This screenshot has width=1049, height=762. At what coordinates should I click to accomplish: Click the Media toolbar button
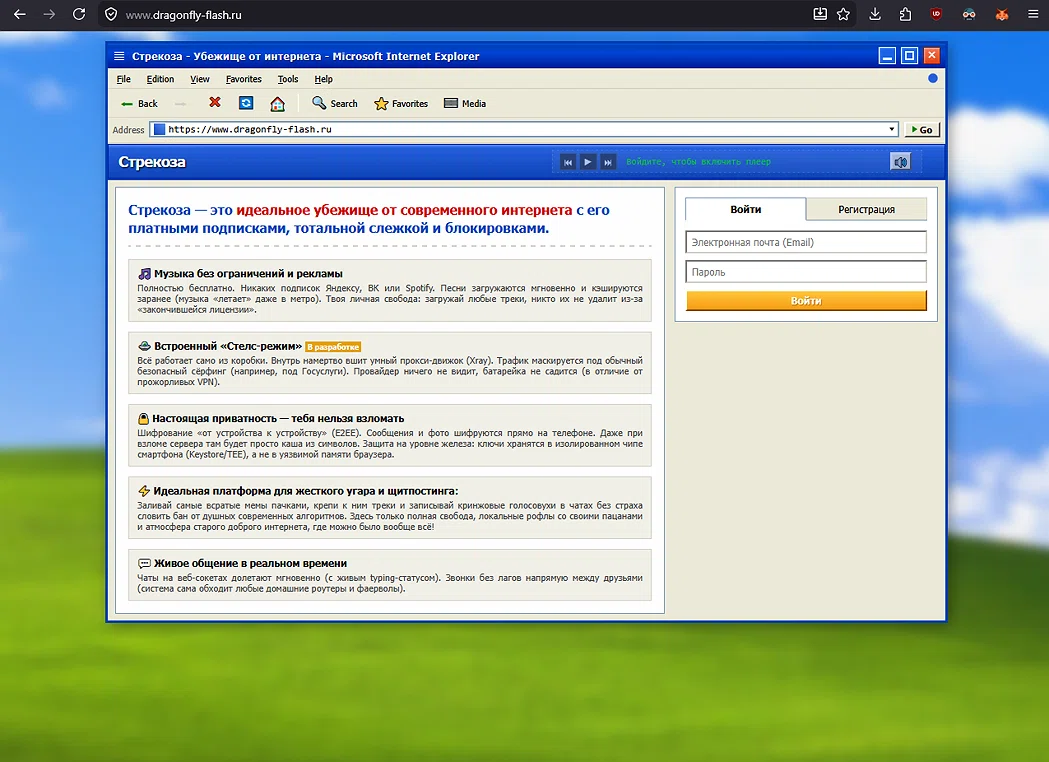[x=465, y=104]
